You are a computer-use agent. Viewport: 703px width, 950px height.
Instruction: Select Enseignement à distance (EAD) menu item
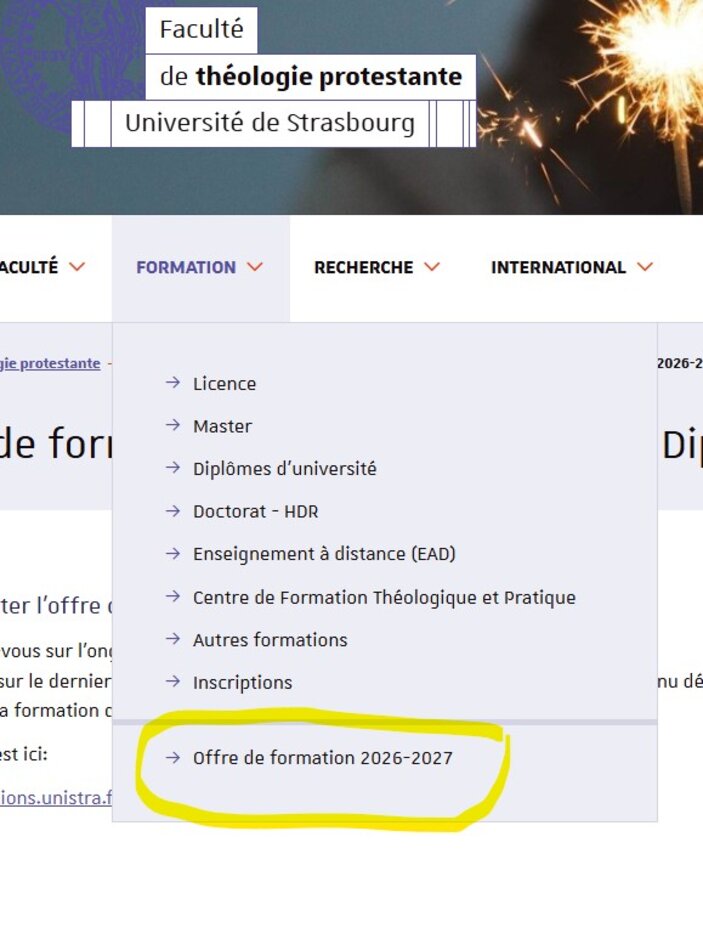tap(323, 553)
